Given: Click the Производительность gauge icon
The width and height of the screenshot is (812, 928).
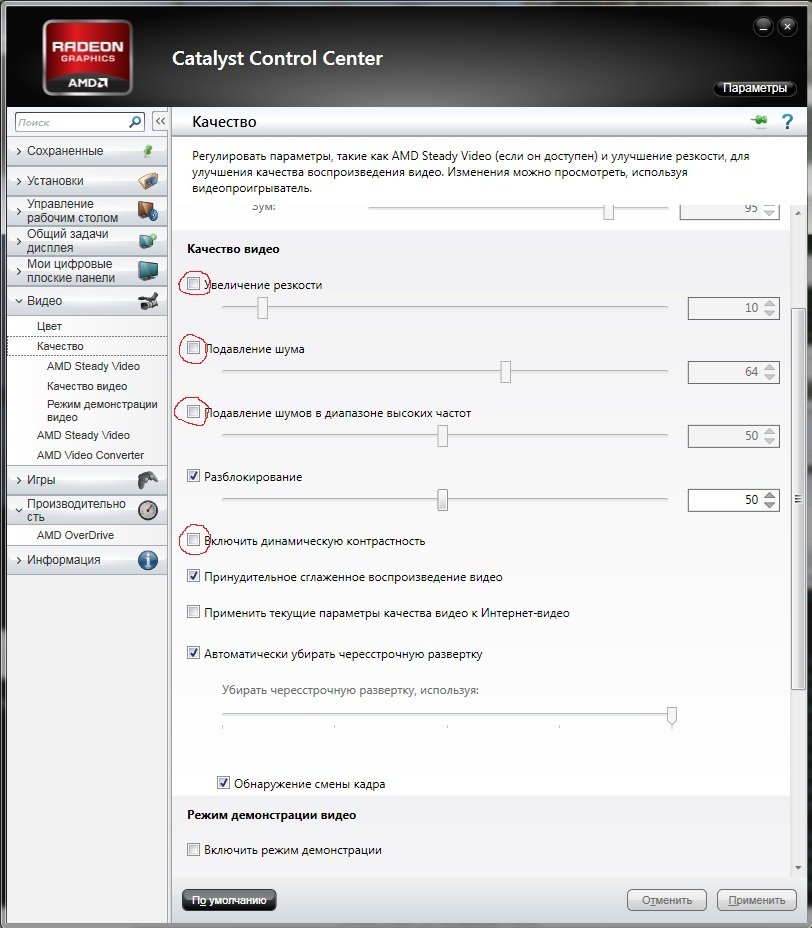Looking at the screenshot, I should tap(148, 510).
